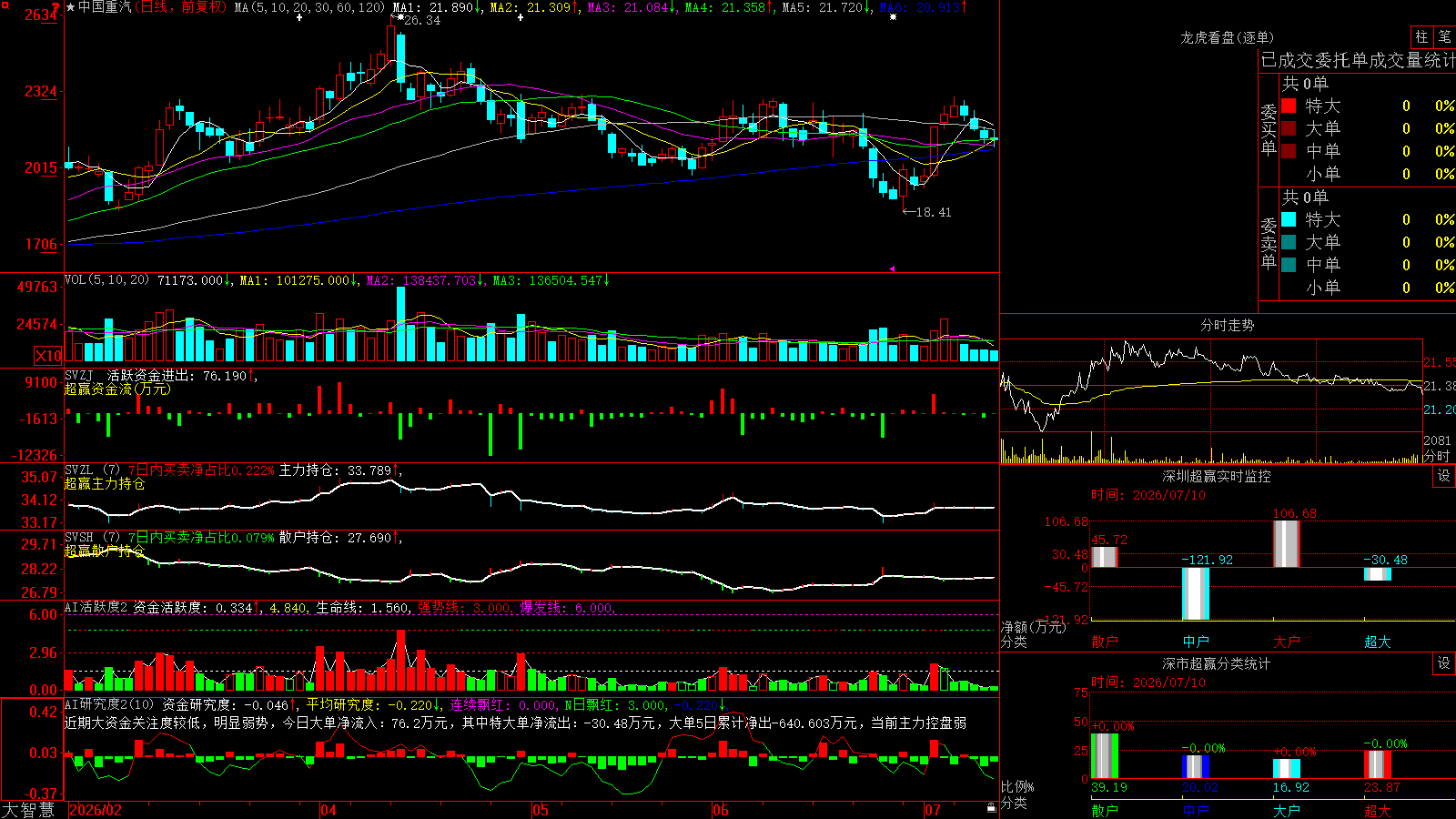1456x819 pixels.
Task: Switch order view to 柱 bar mode
Action: [x=1421, y=36]
